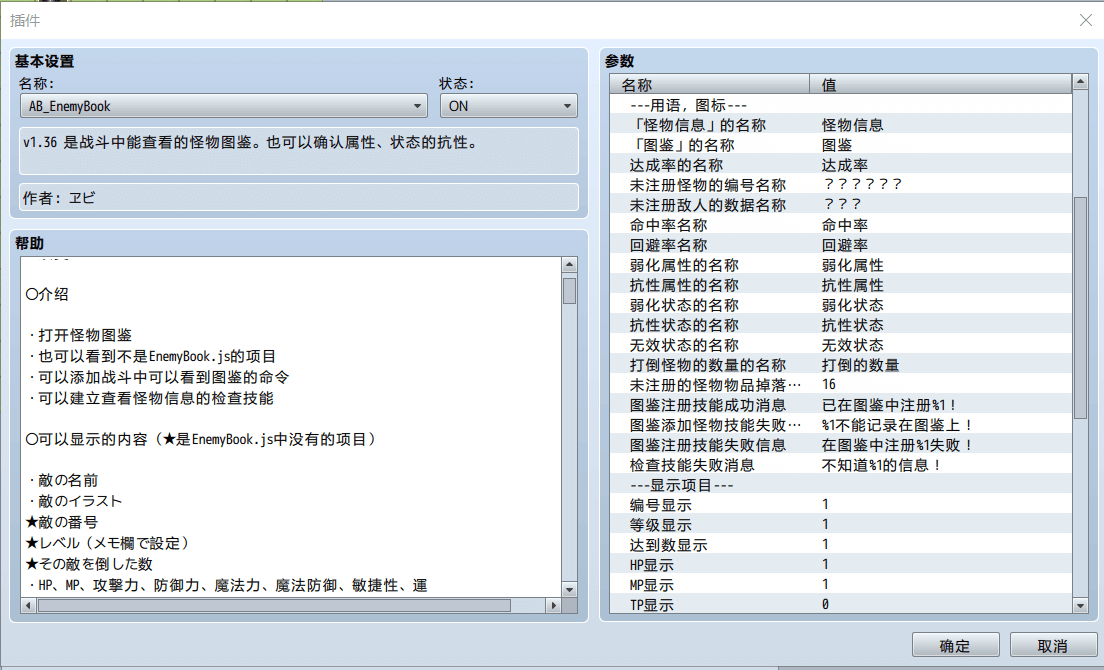Select 图鉴注册技能失败信息 parameter
This screenshot has height=670, width=1104.
click(841, 445)
